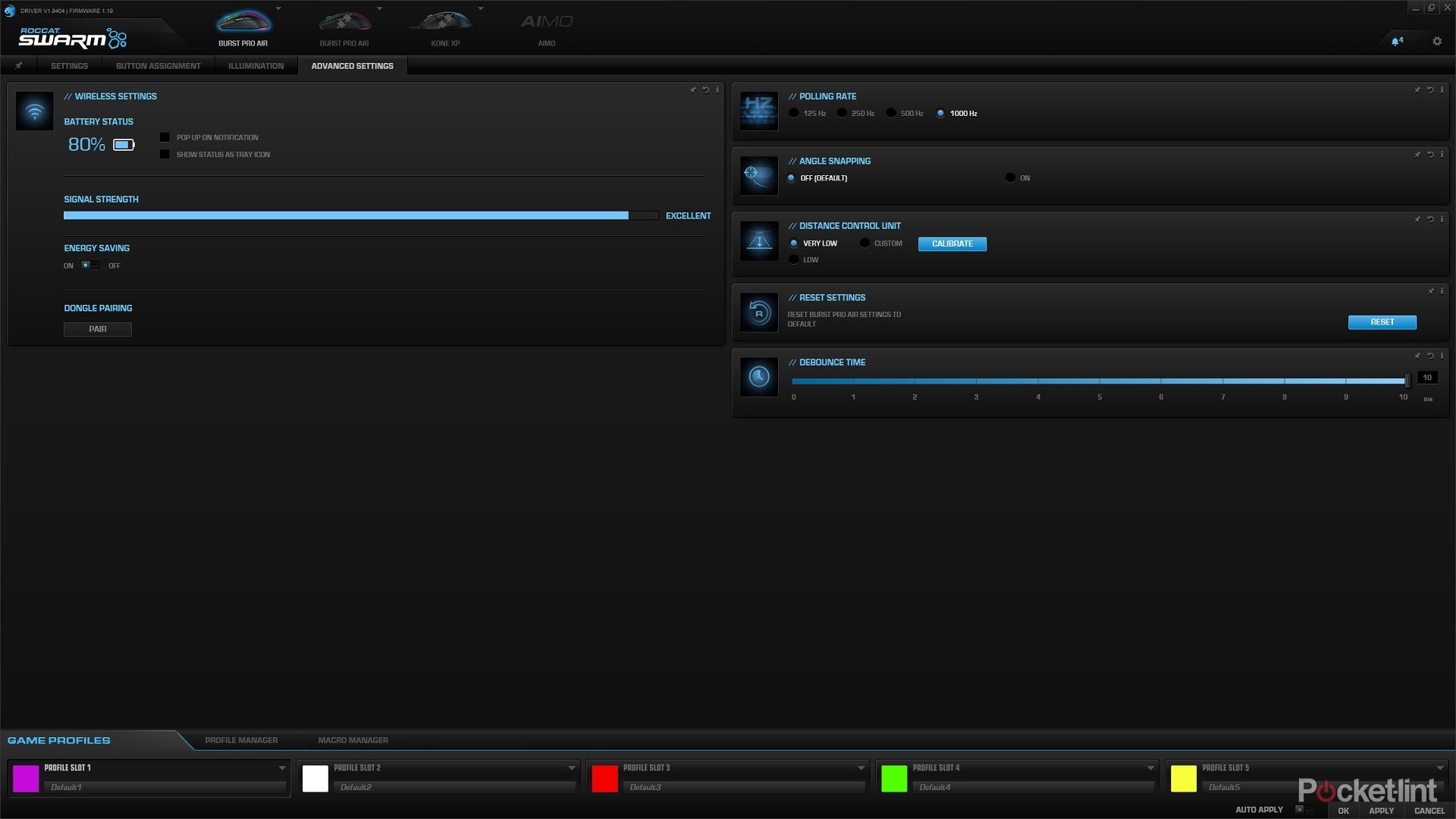The image size is (1456, 819).
Task: Toggle the Auto Apply switch
Action: 1304,809
